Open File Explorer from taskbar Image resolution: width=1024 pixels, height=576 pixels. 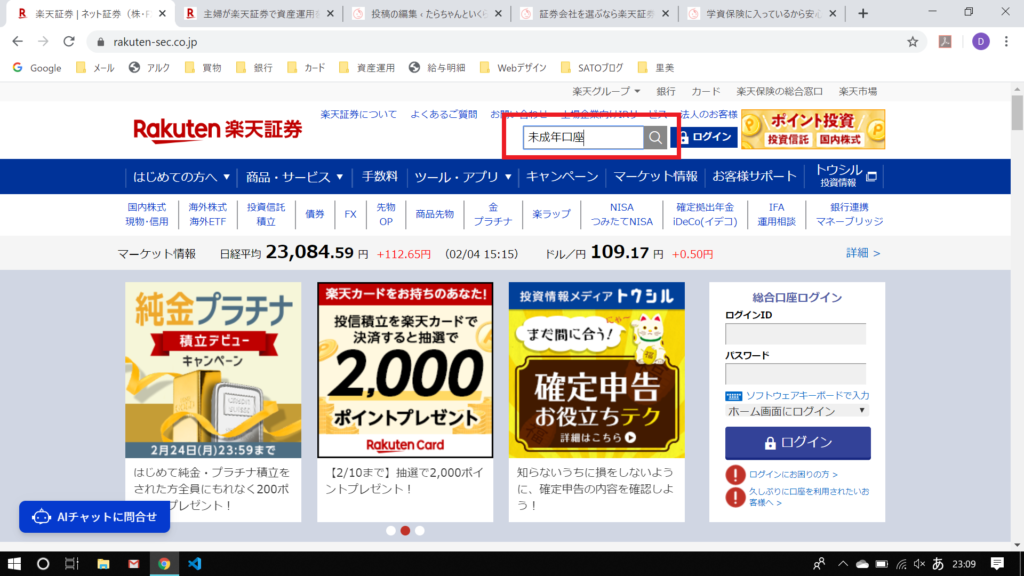[x=103, y=564]
